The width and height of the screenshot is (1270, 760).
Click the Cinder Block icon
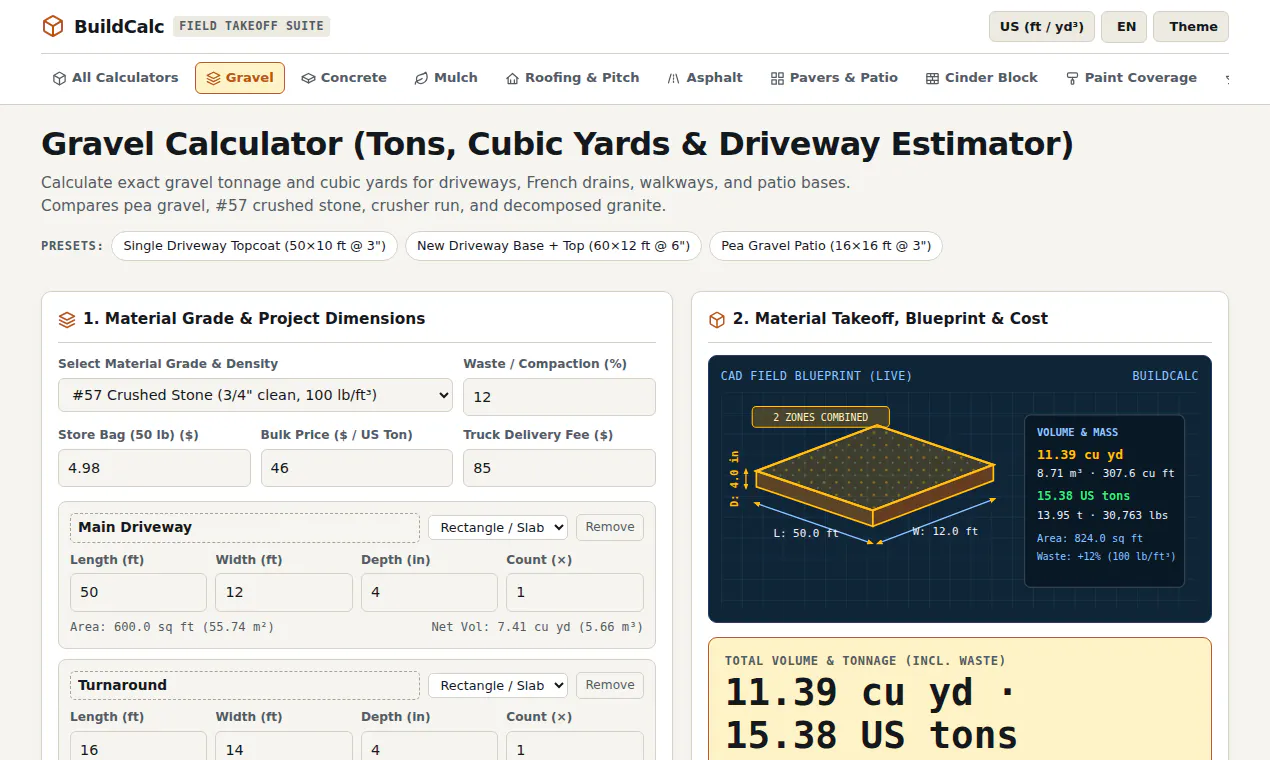point(932,78)
